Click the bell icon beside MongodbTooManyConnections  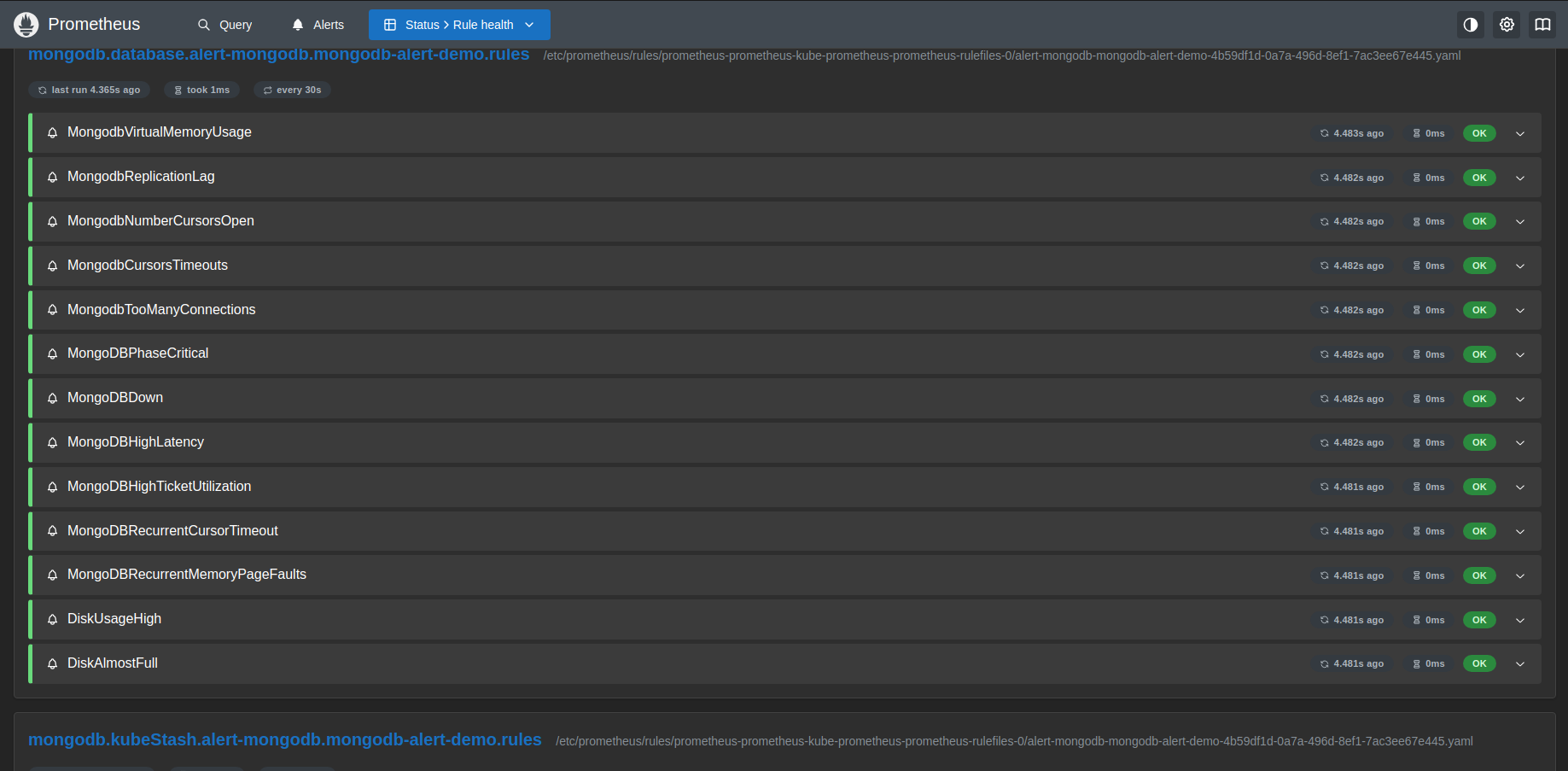52,310
